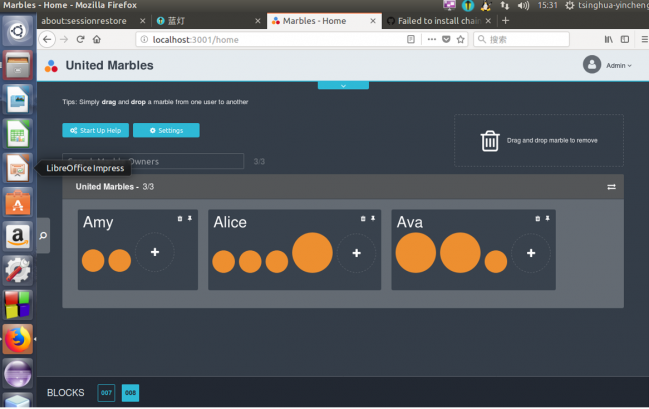Open the Admin user dropdown
The width and height of the screenshot is (649, 409).
click(x=606, y=65)
